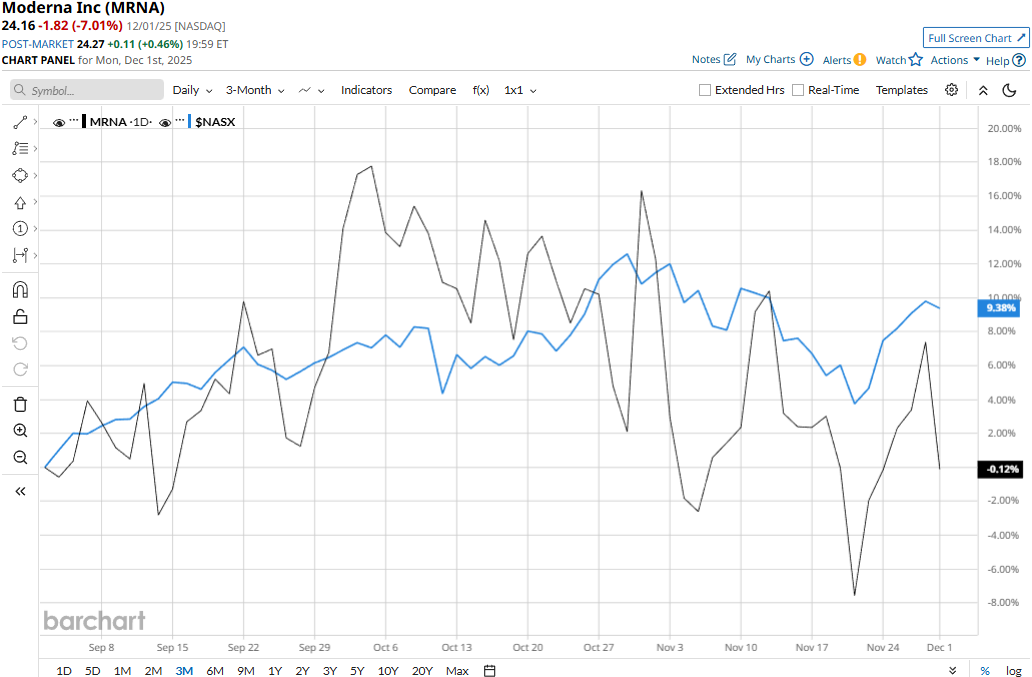Open Notes editor
Screen dimensions: 1032x677
[713, 59]
